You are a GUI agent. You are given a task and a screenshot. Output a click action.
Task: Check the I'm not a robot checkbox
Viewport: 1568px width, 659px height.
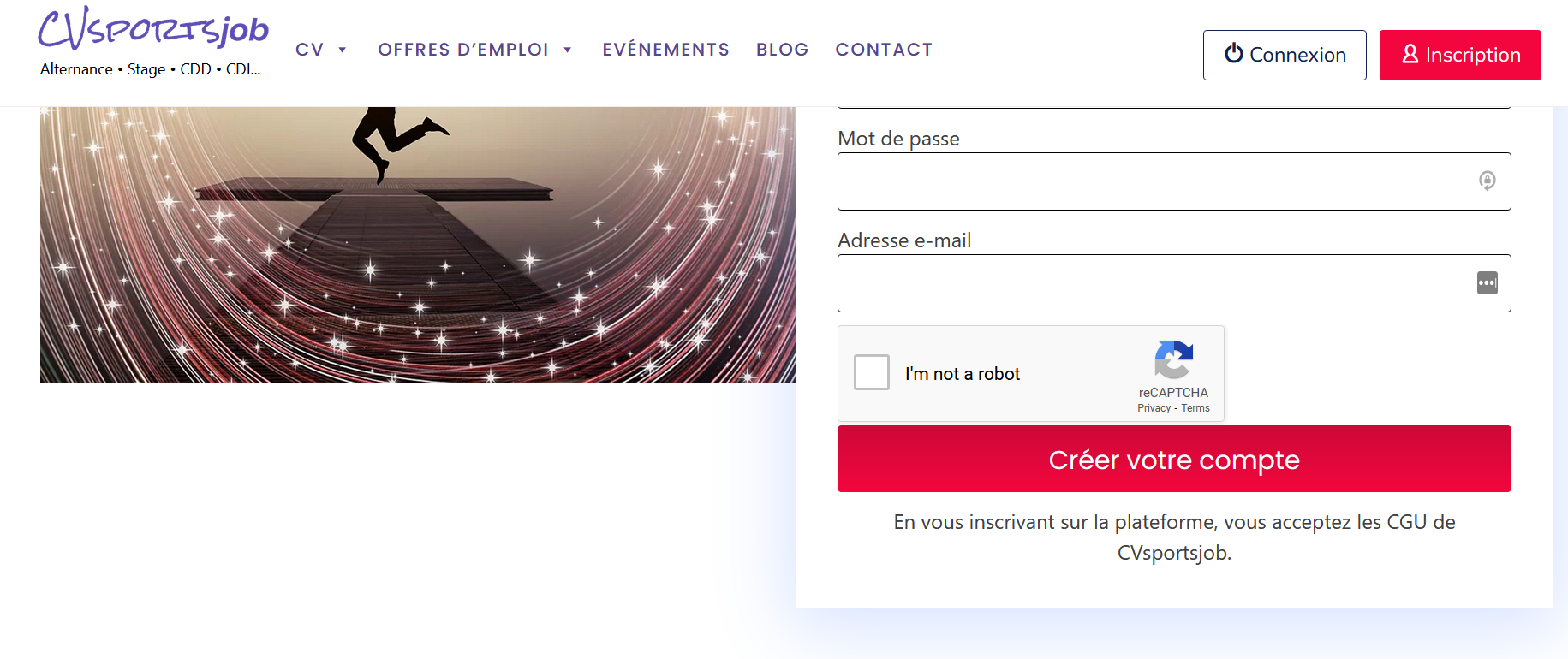pos(872,373)
